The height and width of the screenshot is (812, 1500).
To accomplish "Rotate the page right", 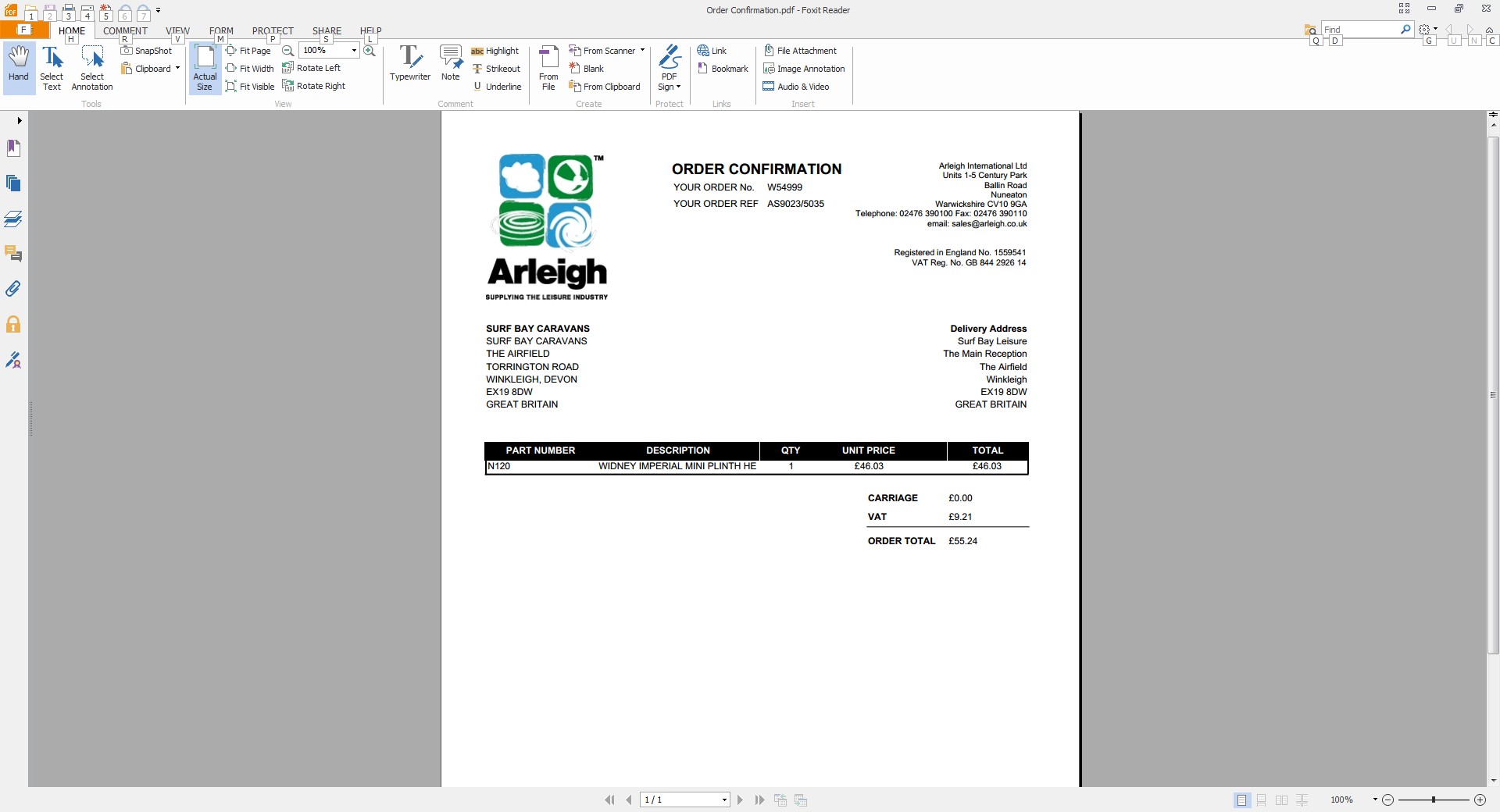I will click(x=314, y=86).
